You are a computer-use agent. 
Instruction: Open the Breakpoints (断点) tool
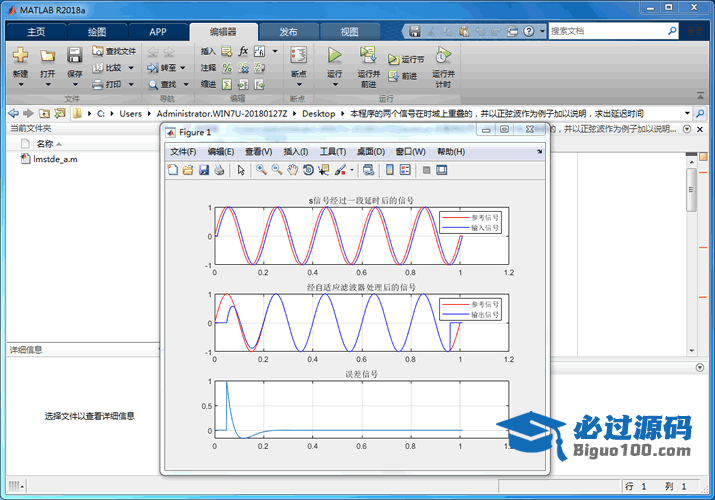point(299,56)
